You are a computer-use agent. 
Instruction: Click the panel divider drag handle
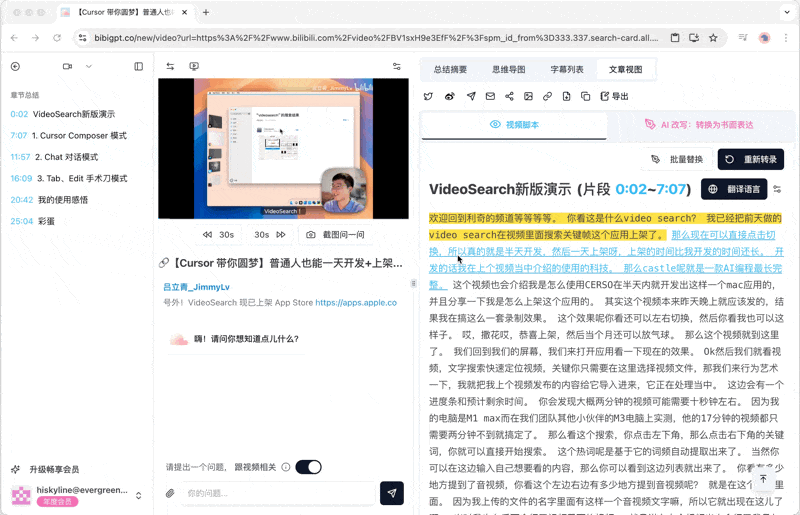tap(413, 283)
